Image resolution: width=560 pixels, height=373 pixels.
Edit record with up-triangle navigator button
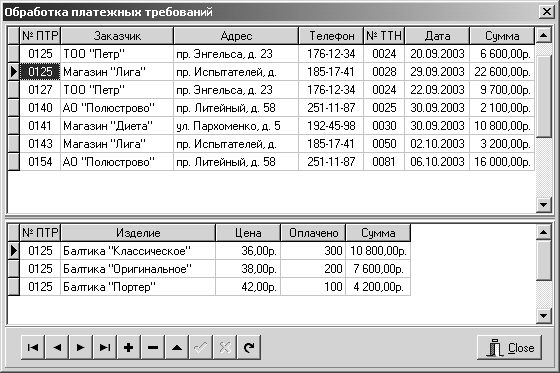tap(177, 347)
